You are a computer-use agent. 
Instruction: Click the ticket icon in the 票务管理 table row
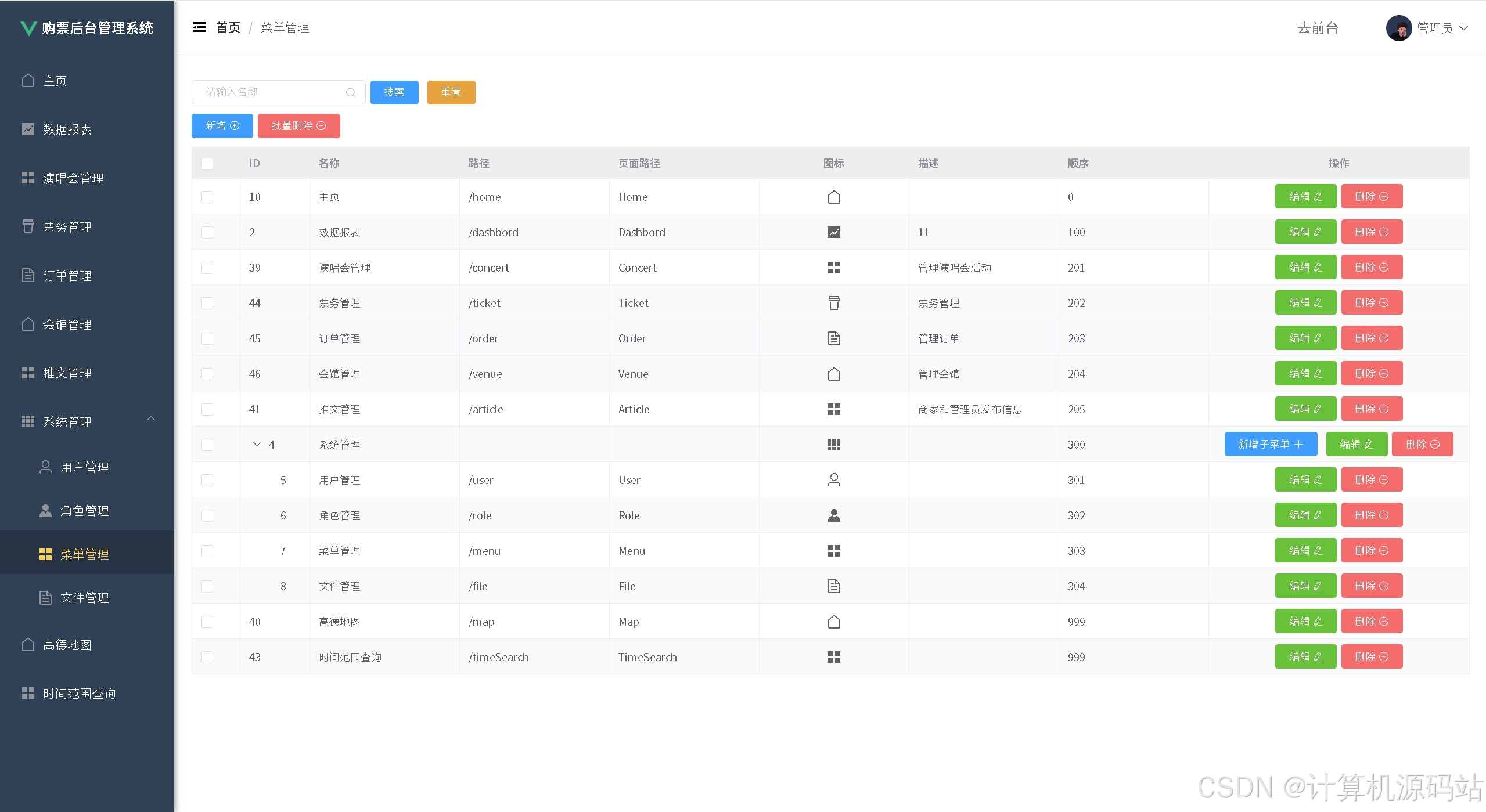click(834, 303)
